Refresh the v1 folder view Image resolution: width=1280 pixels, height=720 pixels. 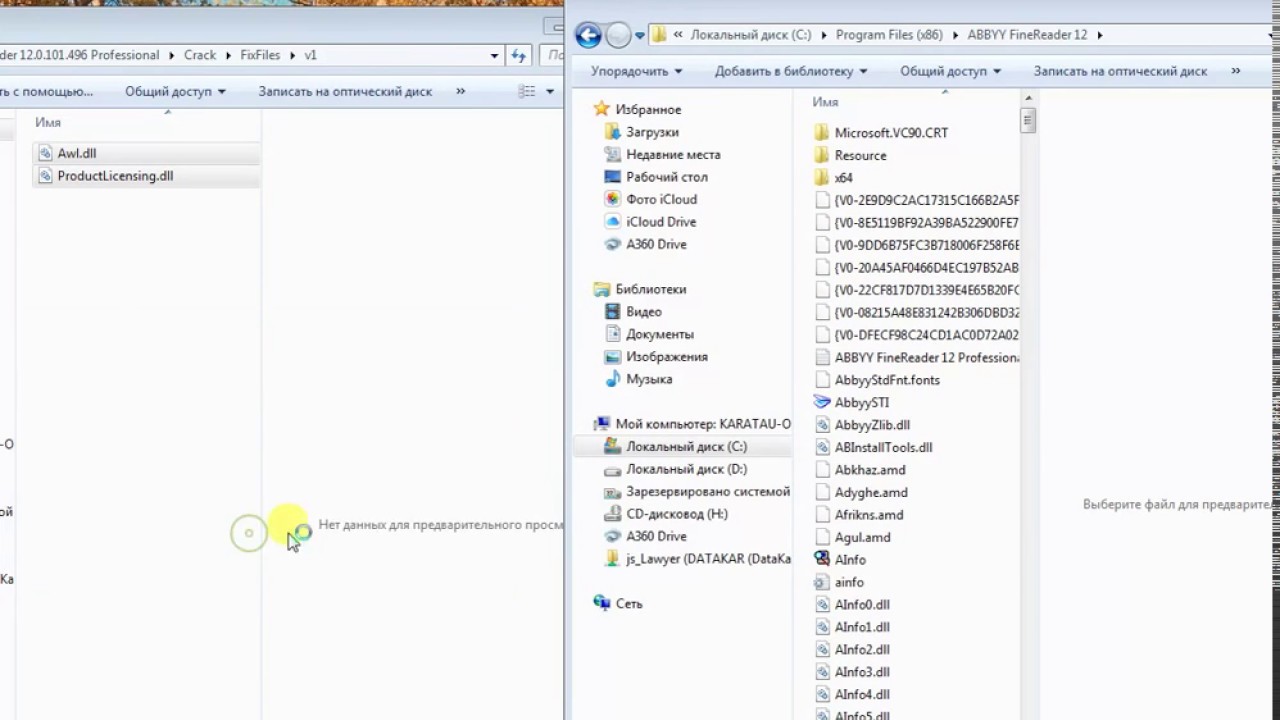pos(518,56)
